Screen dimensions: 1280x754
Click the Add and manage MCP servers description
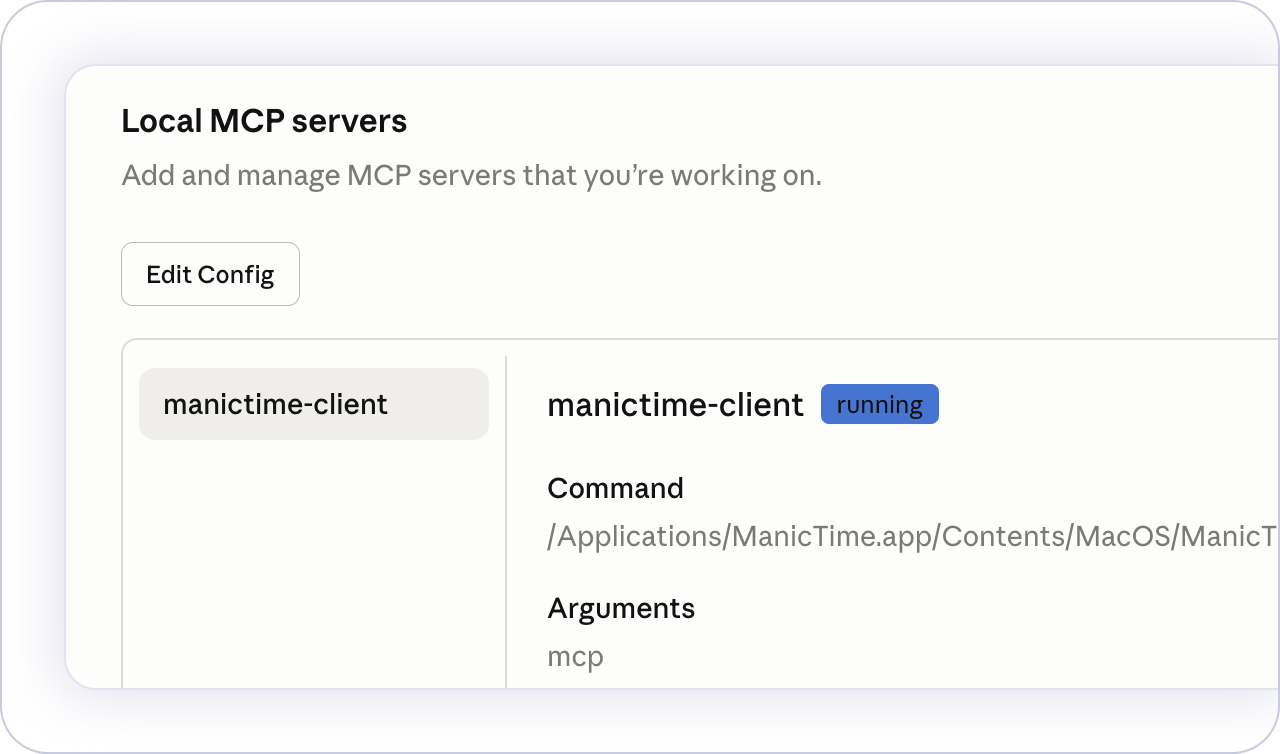pos(471,176)
